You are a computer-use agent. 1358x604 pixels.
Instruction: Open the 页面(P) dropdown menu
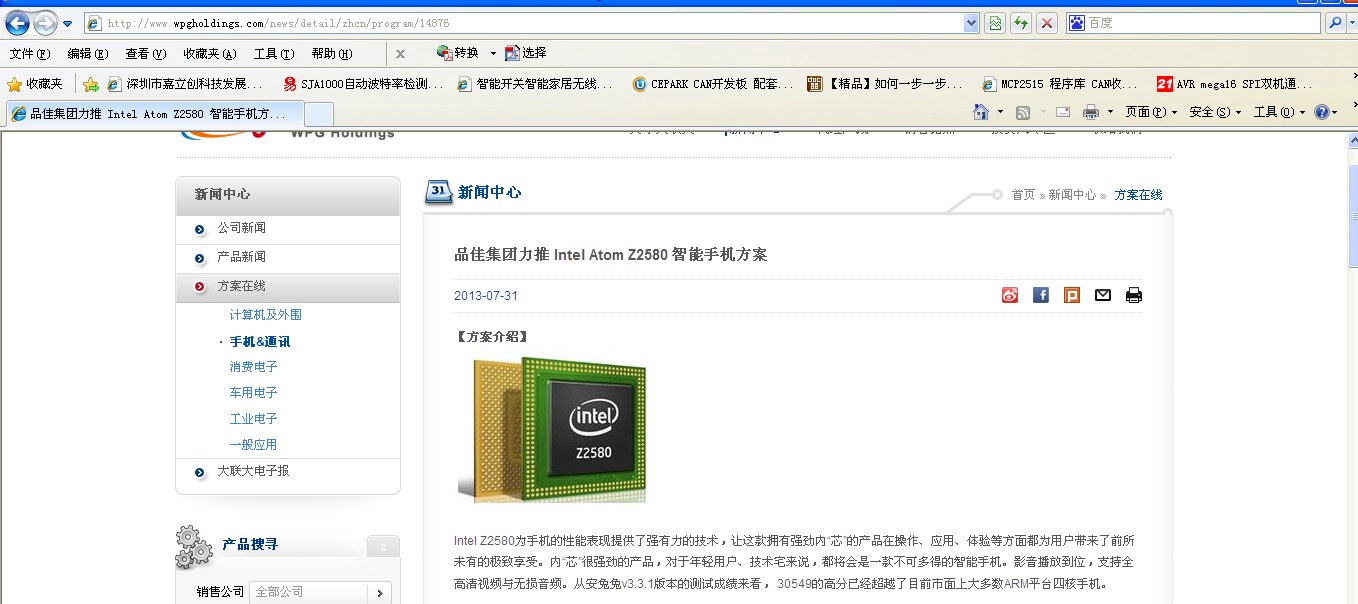pyautogui.click(x=1151, y=112)
